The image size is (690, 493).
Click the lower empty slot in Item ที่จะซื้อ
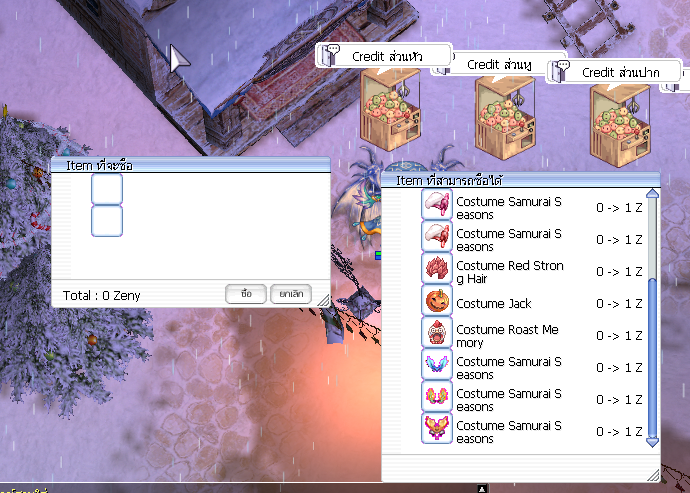pos(107,220)
